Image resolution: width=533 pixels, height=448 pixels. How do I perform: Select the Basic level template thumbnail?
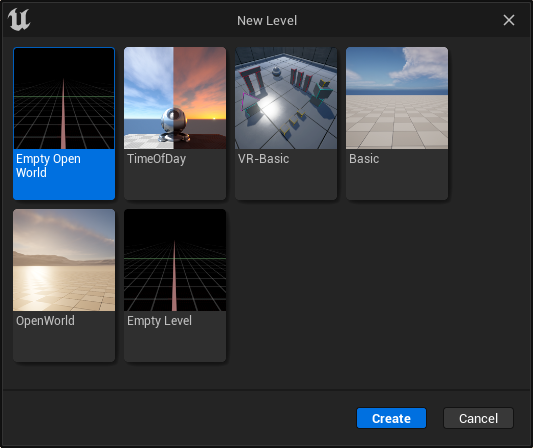(397, 98)
